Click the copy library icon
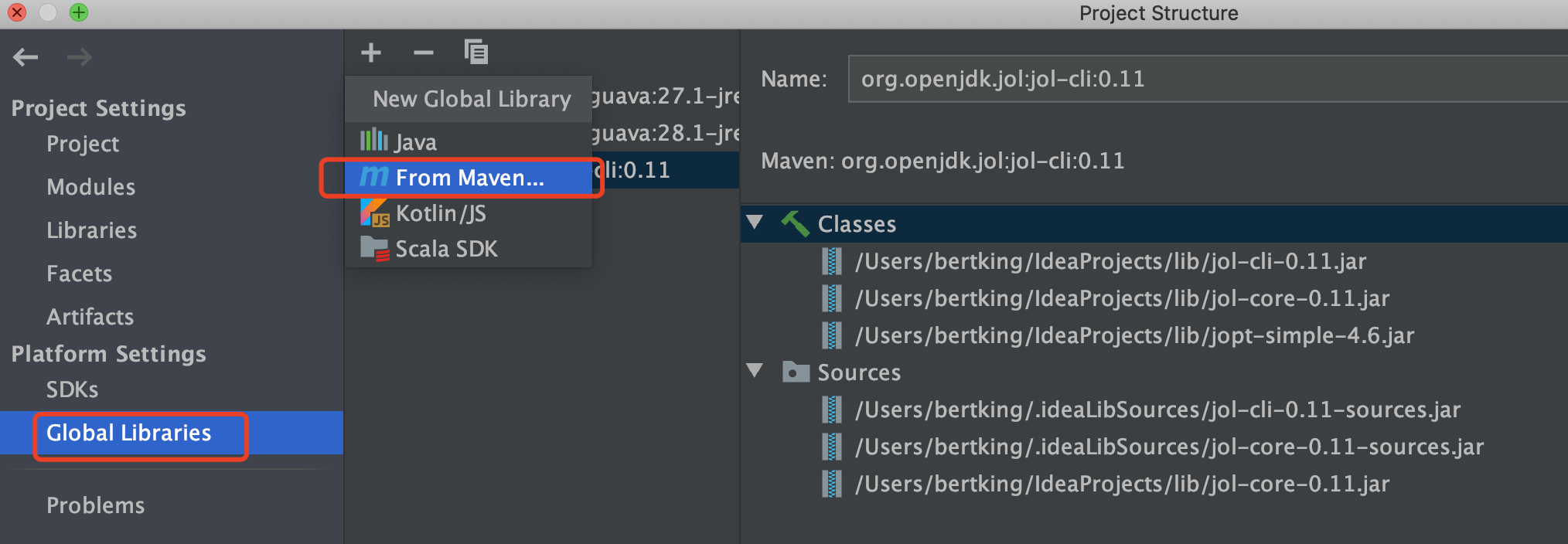Image resolution: width=1568 pixels, height=544 pixels. point(476,52)
